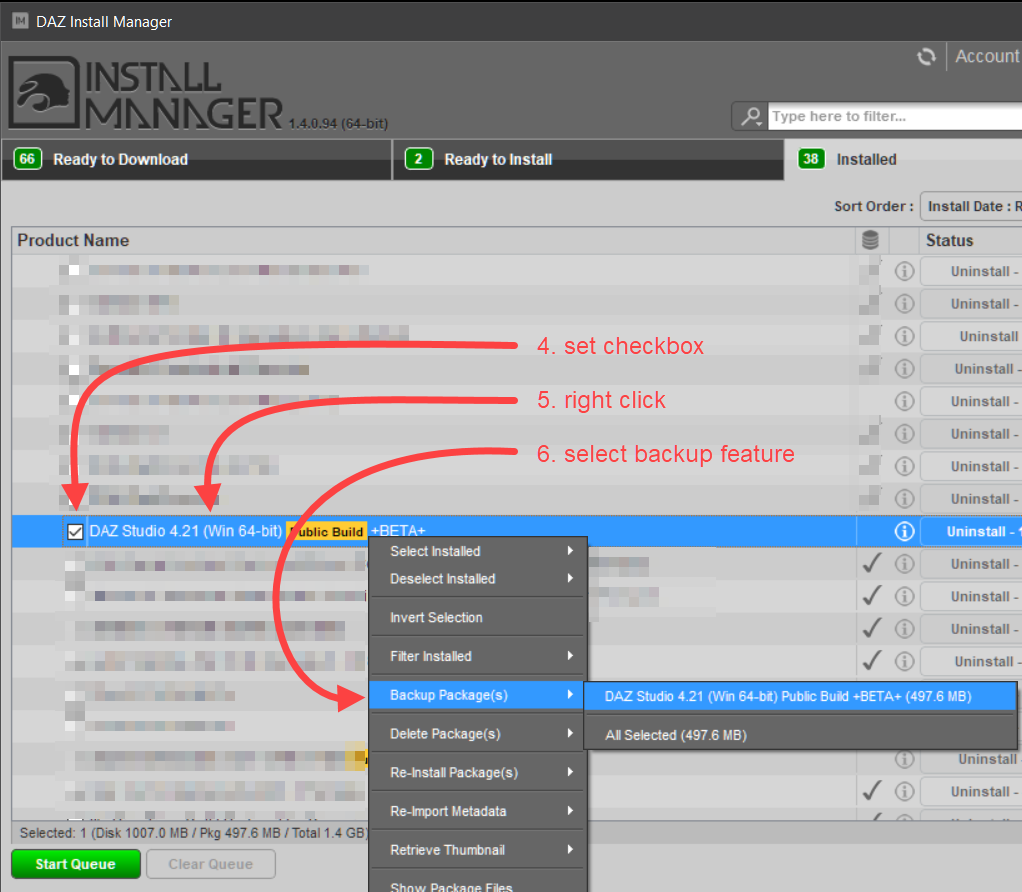Select the Installed tab
The width and height of the screenshot is (1022, 892).
coord(903,160)
